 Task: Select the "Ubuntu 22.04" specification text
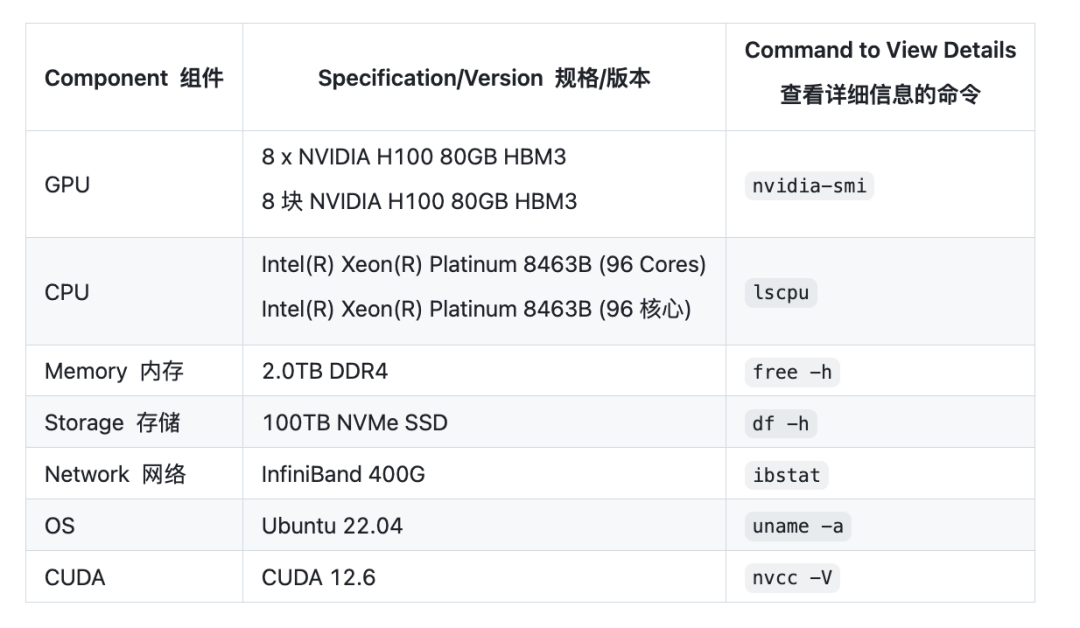332,526
